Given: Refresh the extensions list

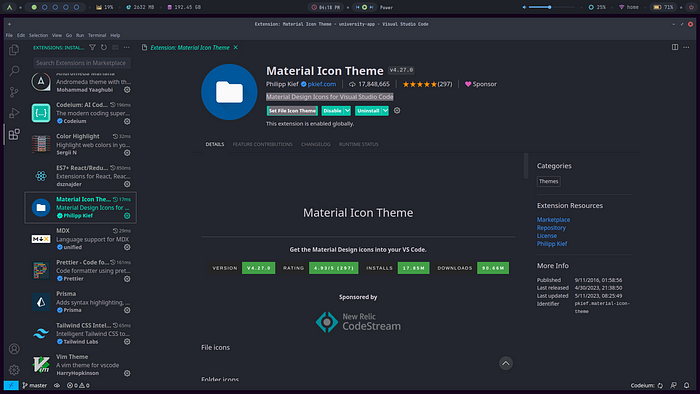Looking at the screenshot, I should [104, 47].
